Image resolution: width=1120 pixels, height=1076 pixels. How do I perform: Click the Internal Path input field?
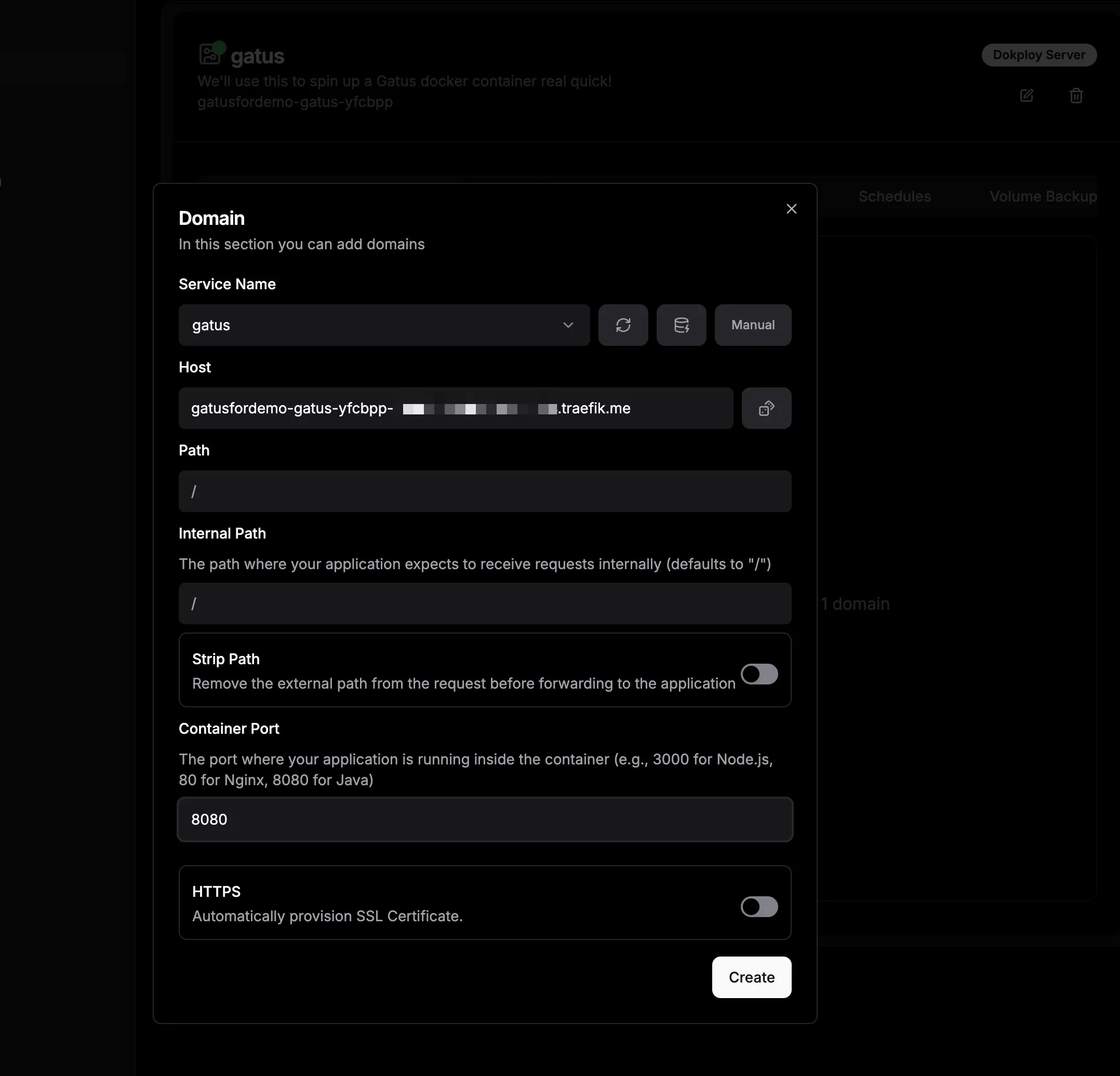485,603
